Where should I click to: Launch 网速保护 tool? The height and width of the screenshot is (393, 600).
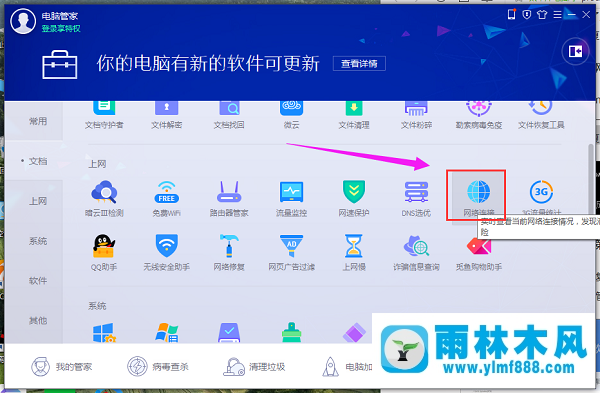[354, 199]
